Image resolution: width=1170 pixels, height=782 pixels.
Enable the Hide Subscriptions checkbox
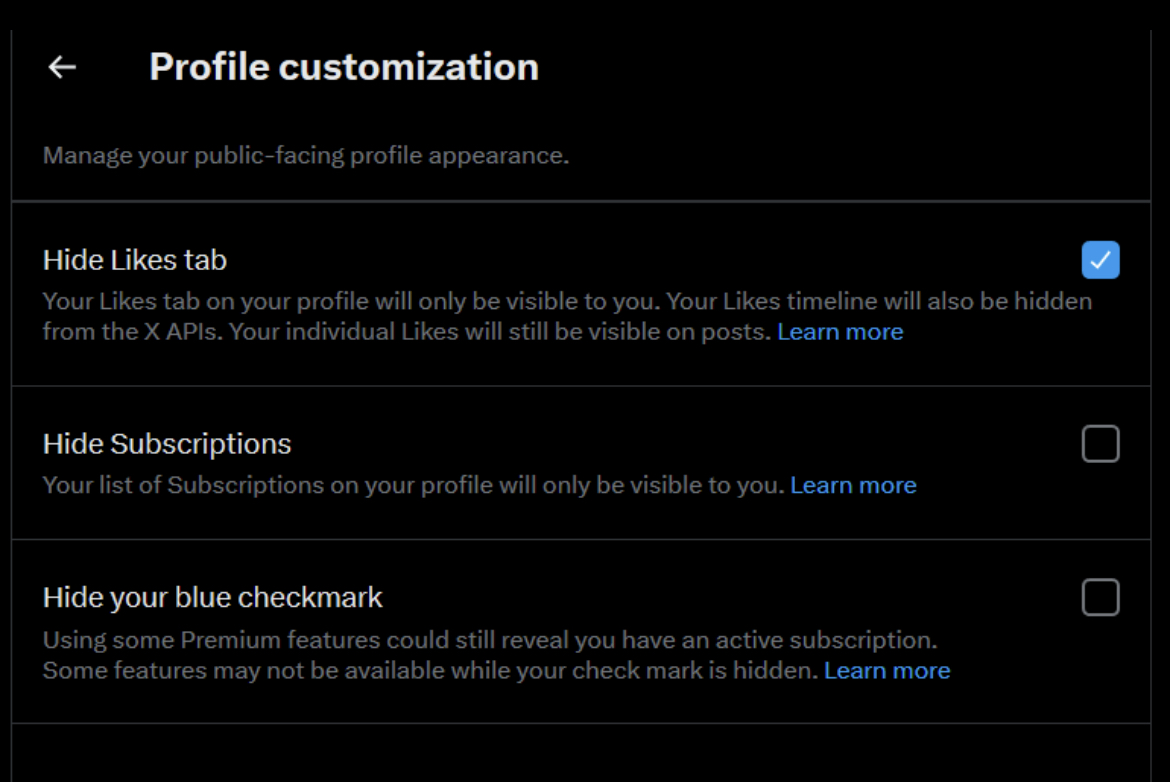tap(1100, 444)
